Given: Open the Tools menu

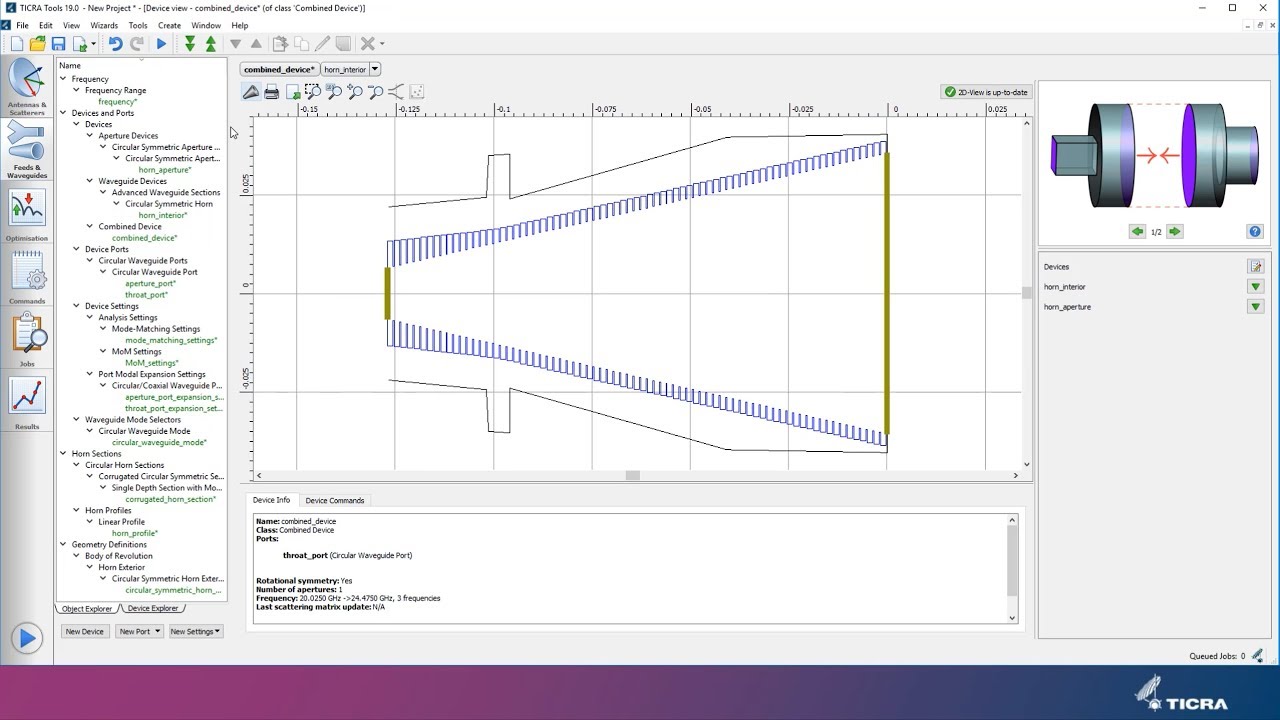Looking at the screenshot, I should pos(138,25).
